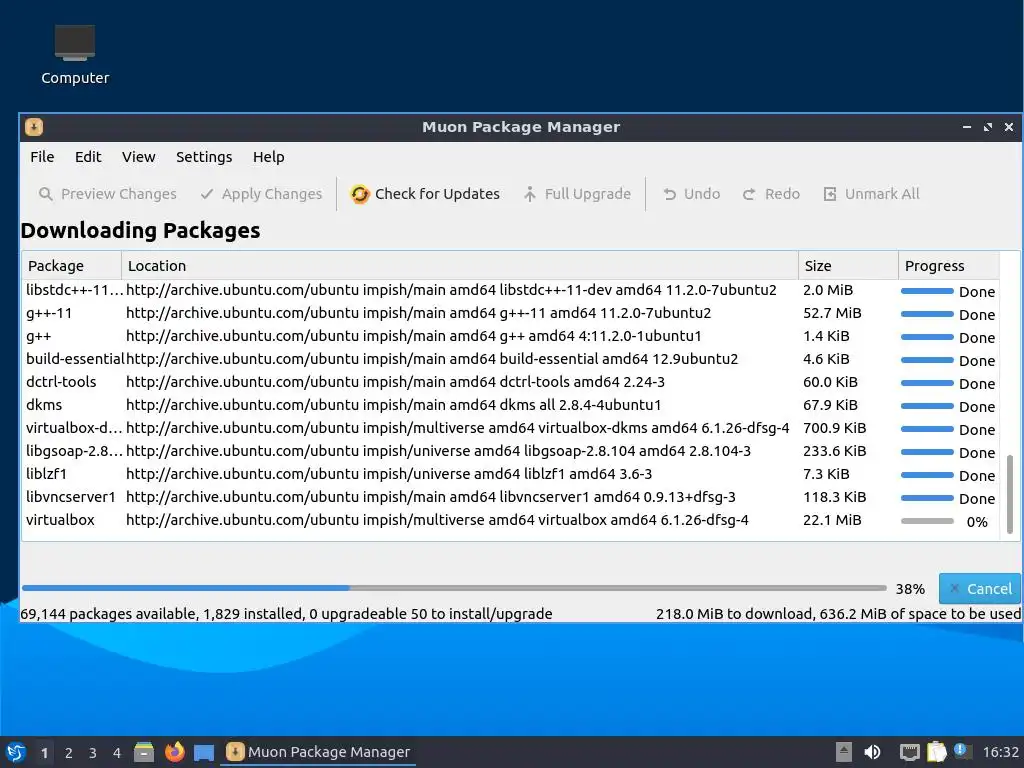Open the Settings menu
This screenshot has height=768, width=1024.
point(204,157)
